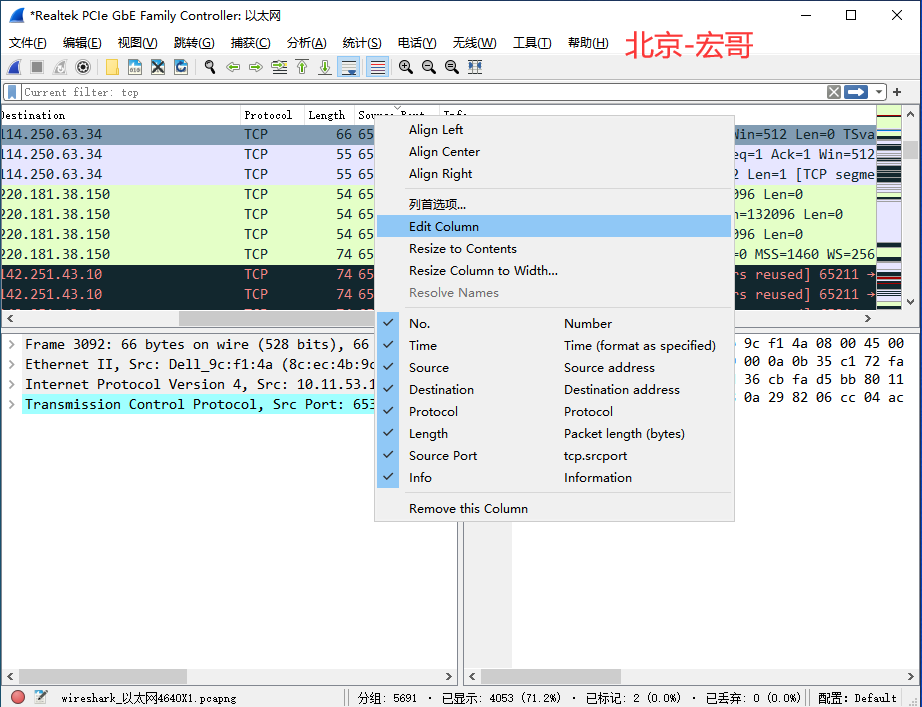Click expert information red circle icon
Image resolution: width=922 pixels, height=707 pixels.
[x=18, y=697]
